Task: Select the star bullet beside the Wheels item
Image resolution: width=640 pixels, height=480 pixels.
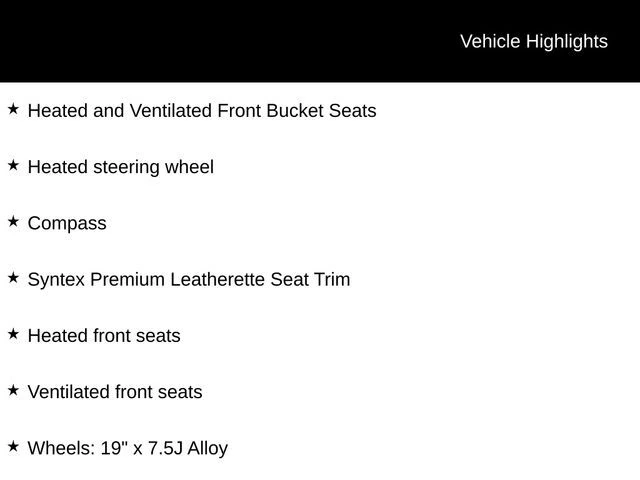Action: coord(13,446)
